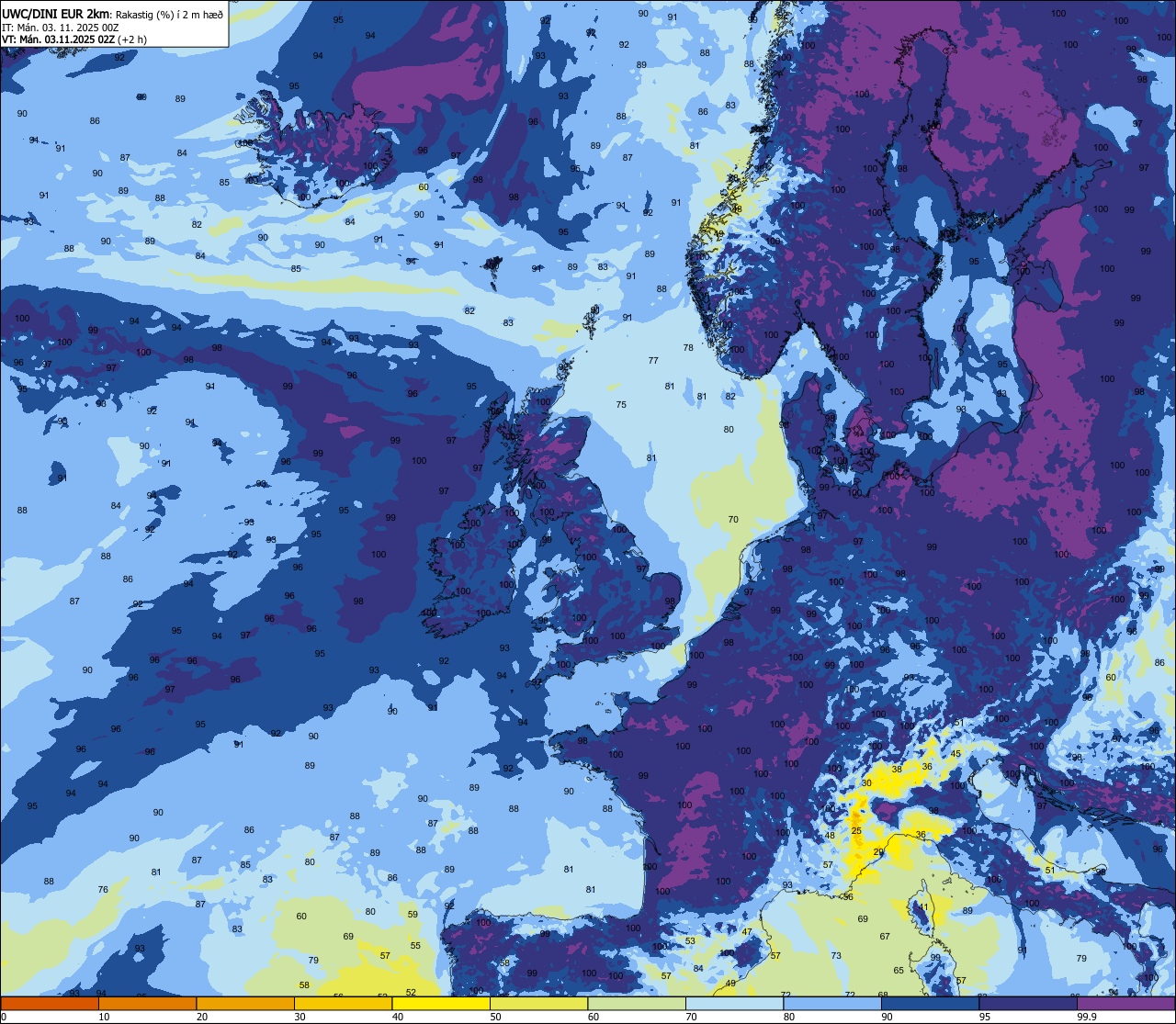Click the parameter text 'Rakastig (%) í 2 m hæð'
This screenshot has height=1024, width=1176.
pyautogui.click(x=169, y=13)
